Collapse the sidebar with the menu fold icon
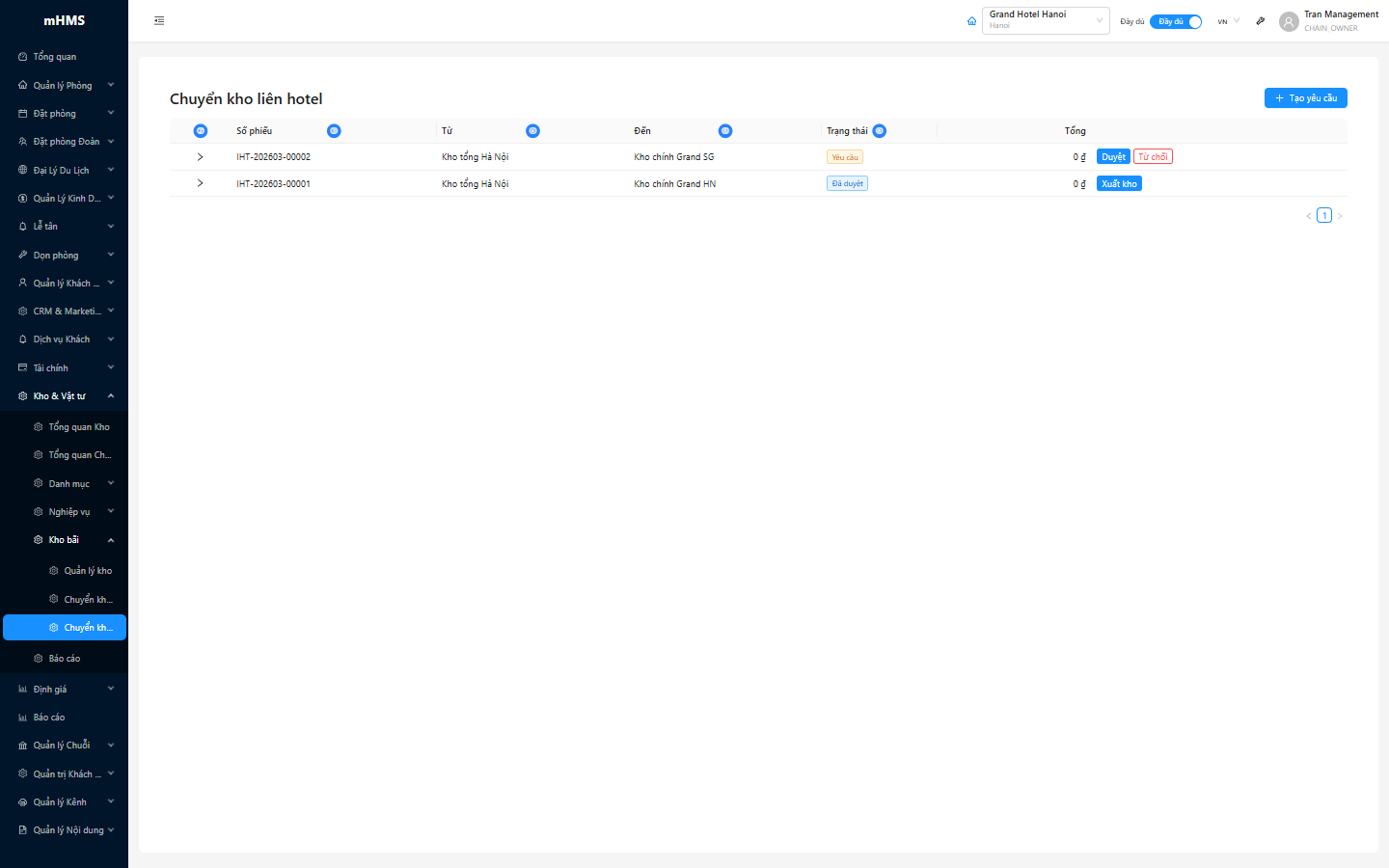This screenshot has width=1389, height=868. 159,20
